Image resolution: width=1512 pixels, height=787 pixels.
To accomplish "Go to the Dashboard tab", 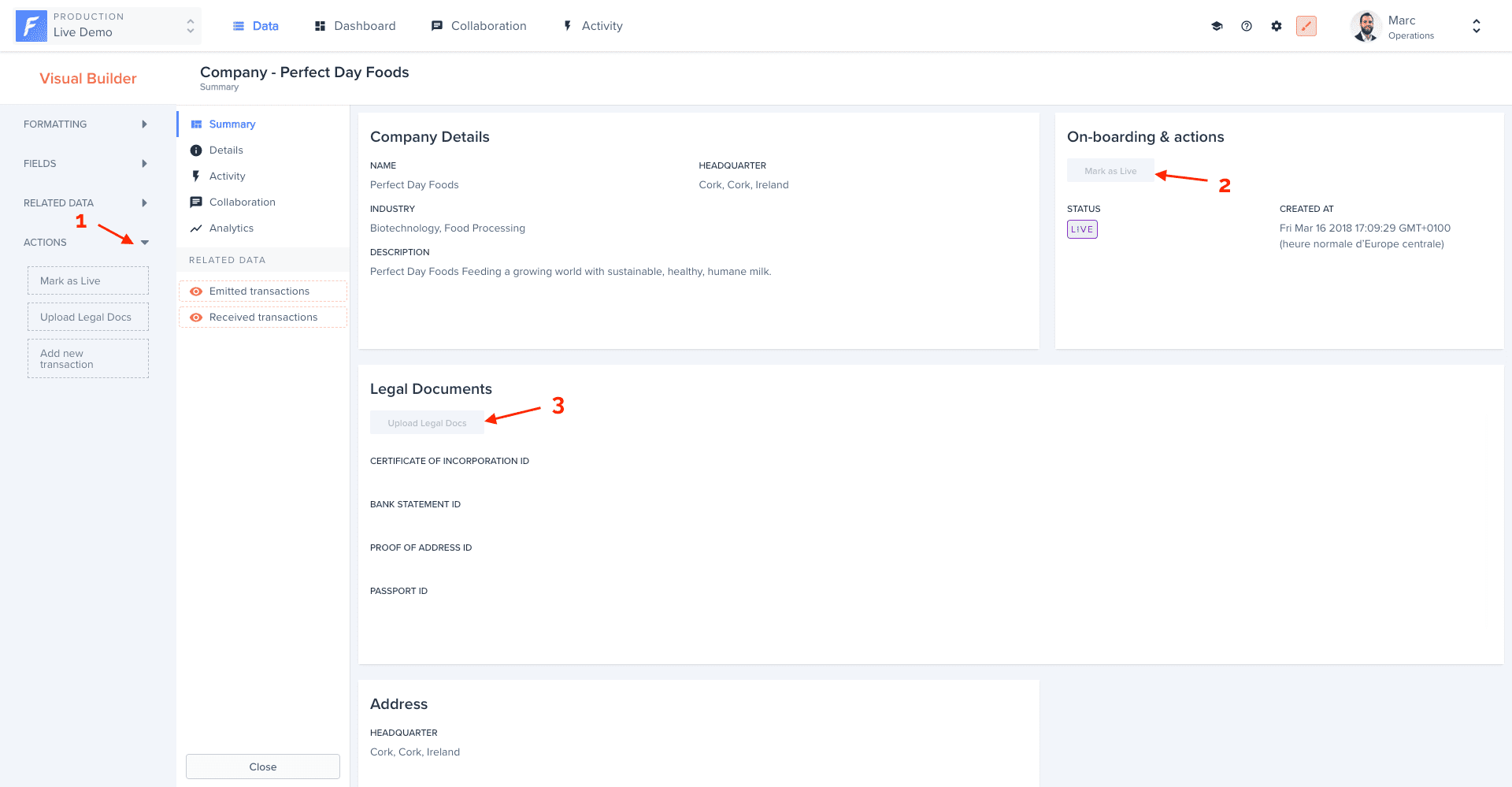I will [x=355, y=26].
